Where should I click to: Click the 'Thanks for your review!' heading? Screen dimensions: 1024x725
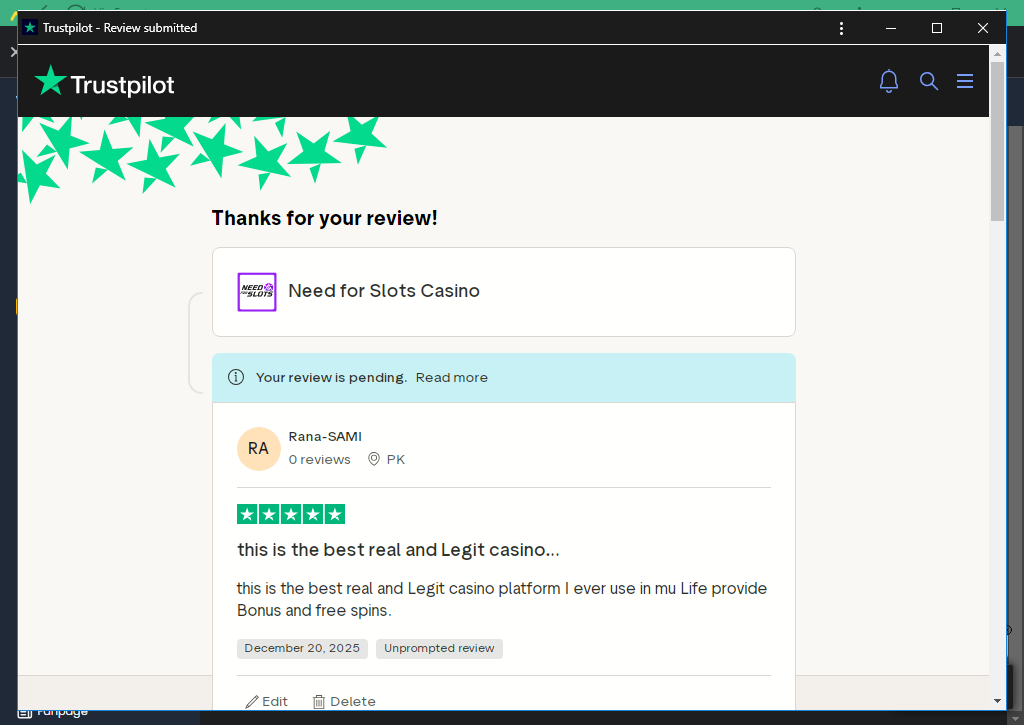tap(325, 218)
